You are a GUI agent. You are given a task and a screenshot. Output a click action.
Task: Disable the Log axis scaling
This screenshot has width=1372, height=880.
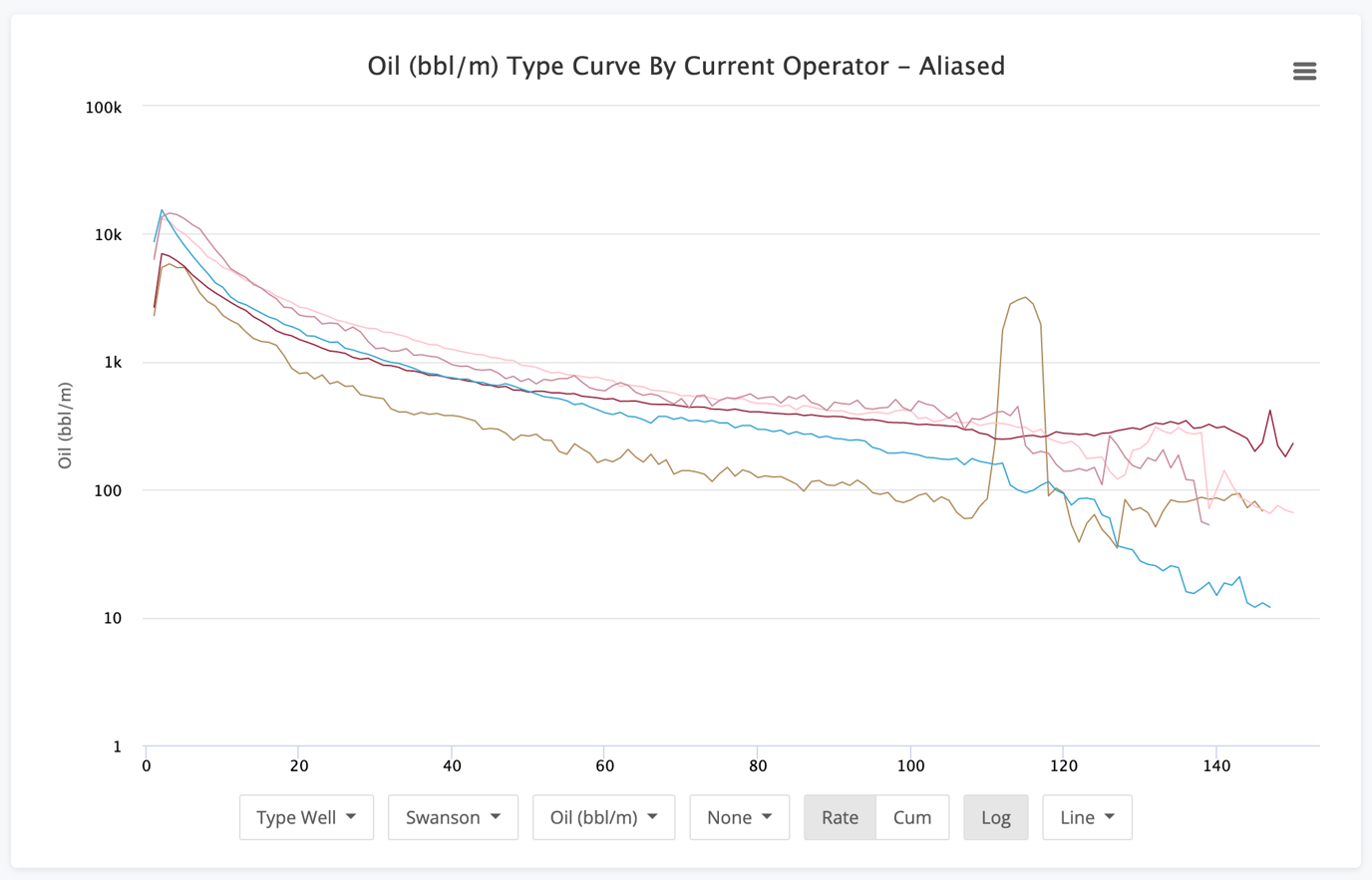[995, 817]
